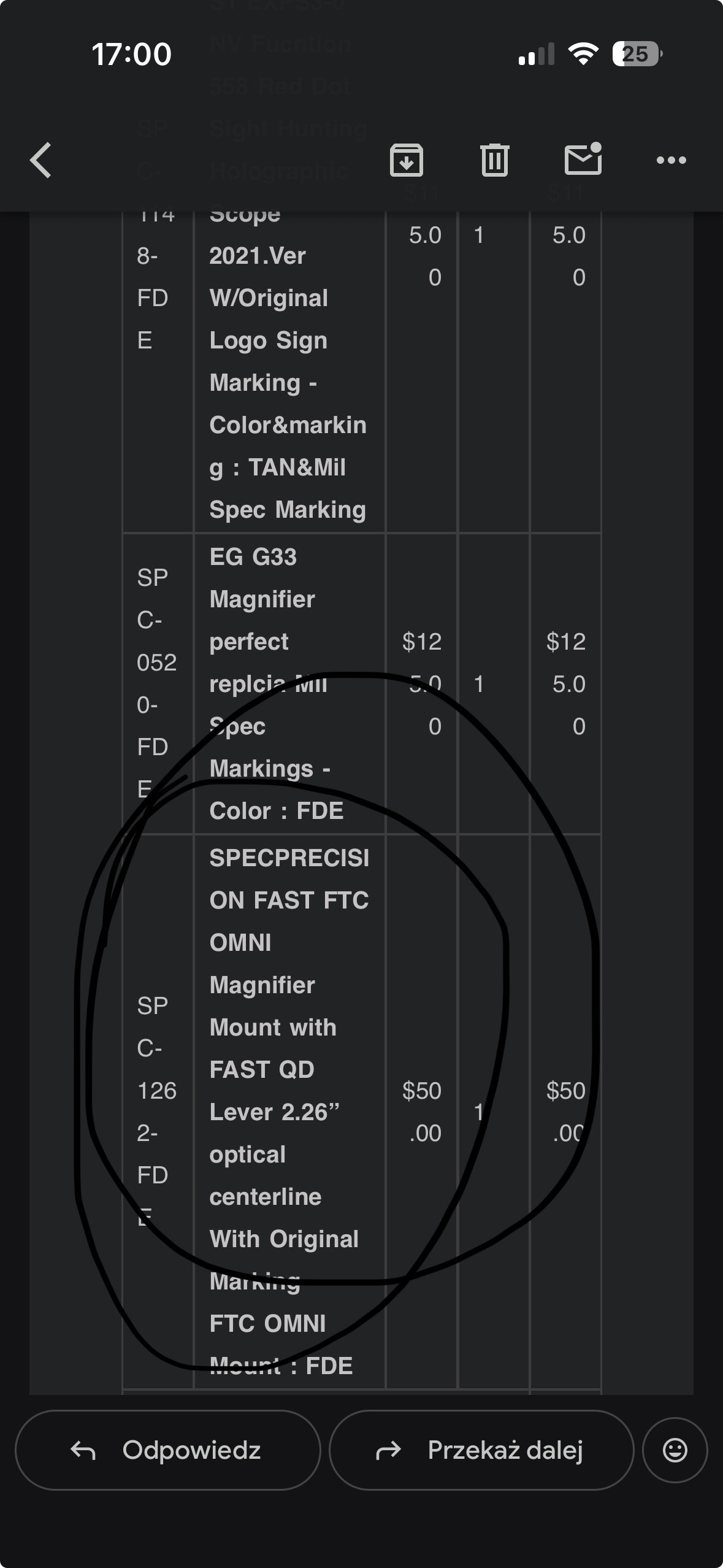Tap the Color : FDE text in the G33 row
Image resolution: width=723 pixels, height=1568 pixels.
coord(276,811)
